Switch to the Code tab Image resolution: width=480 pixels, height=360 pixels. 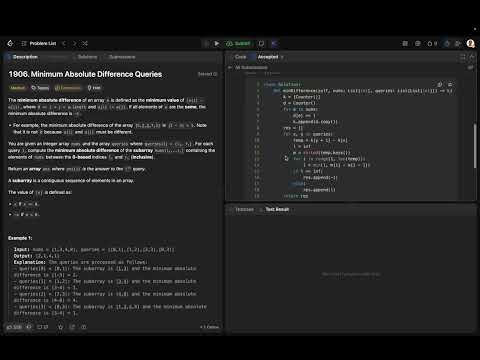click(239, 57)
